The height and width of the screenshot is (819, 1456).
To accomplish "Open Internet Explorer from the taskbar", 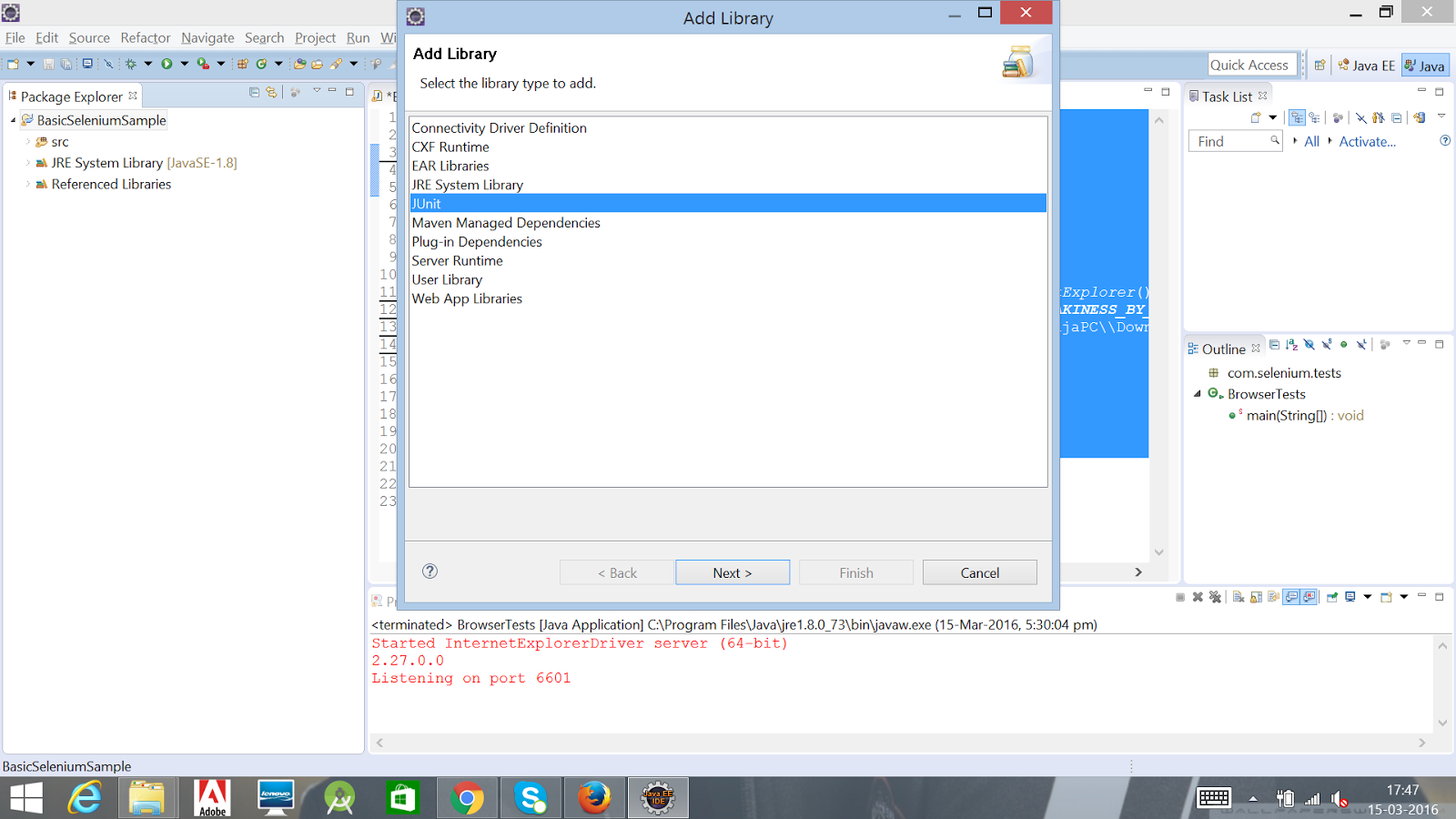I will tap(85, 798).
